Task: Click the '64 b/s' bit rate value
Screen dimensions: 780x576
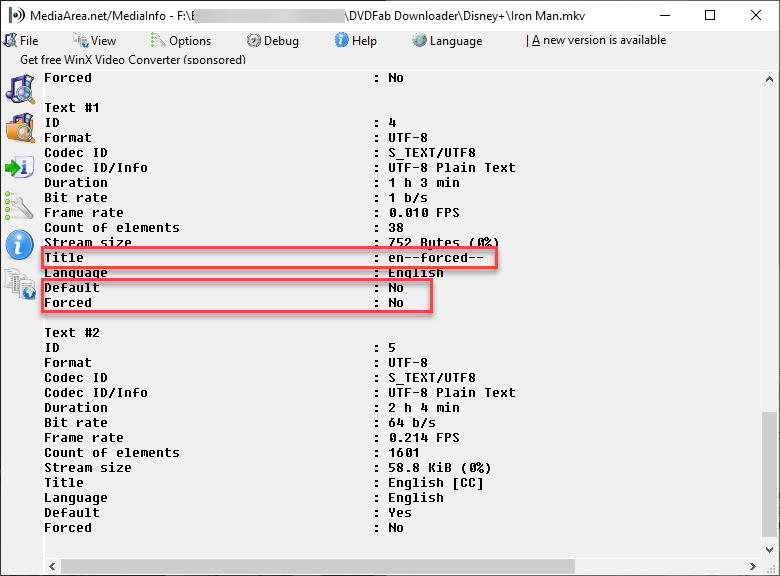Action: tap(412, 422)
